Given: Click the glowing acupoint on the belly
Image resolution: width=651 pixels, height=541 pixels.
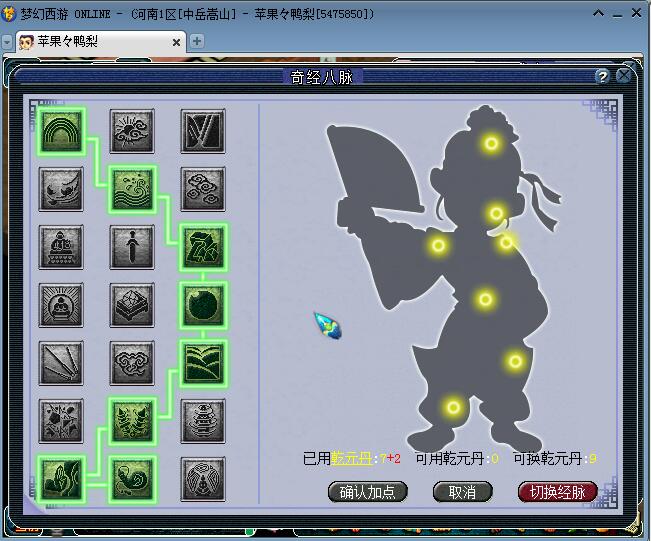Looking at the screenshot, I should pos(485,299).
